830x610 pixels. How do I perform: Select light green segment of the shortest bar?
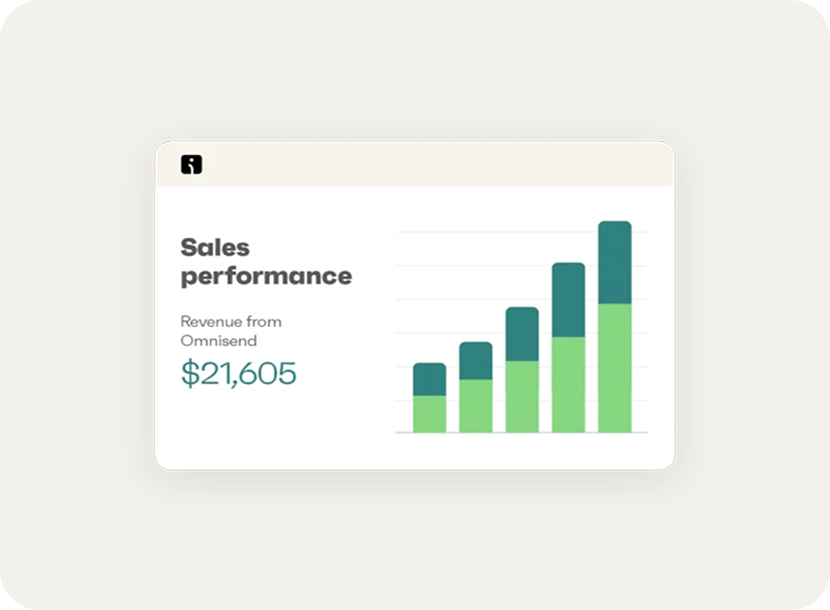click(429, 414)
